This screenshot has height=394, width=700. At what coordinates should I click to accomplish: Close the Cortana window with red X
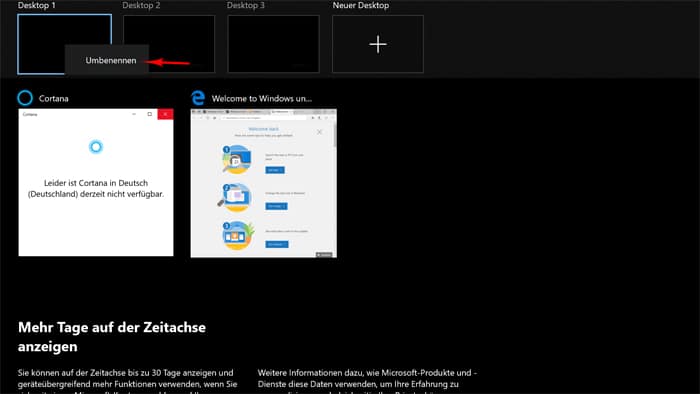click(165, 114)
